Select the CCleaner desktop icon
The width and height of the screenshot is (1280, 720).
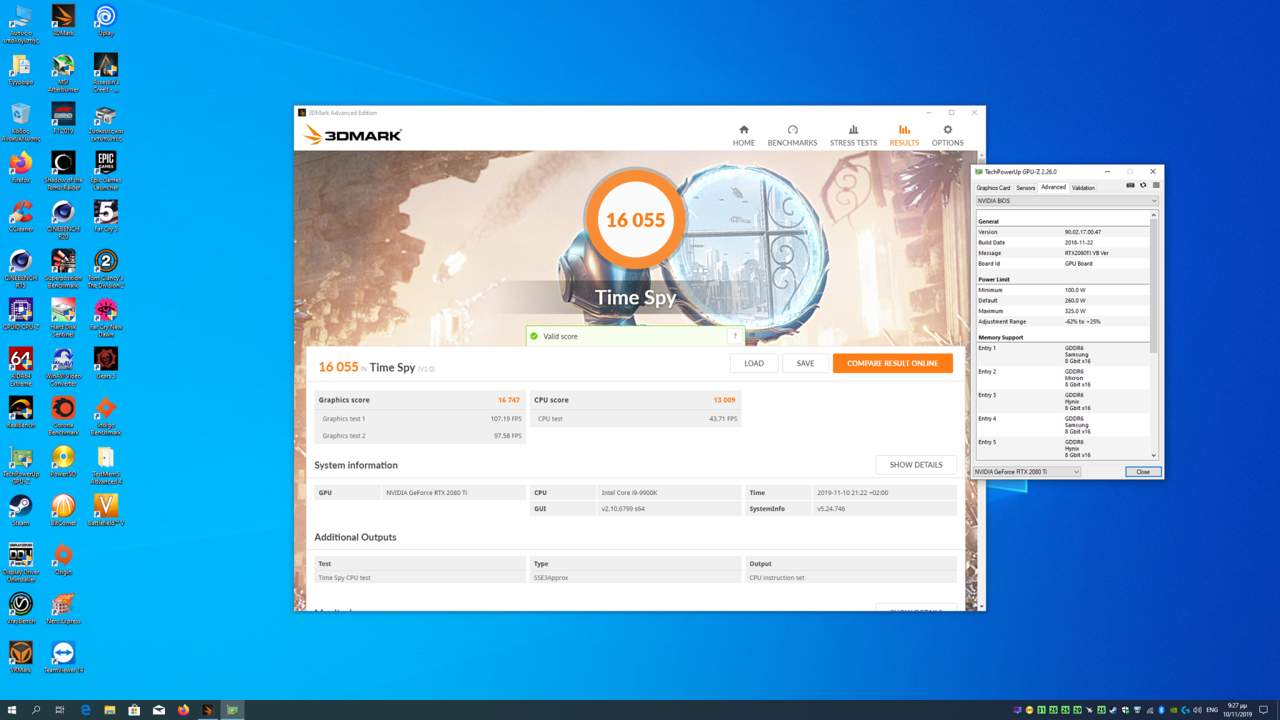20,216
